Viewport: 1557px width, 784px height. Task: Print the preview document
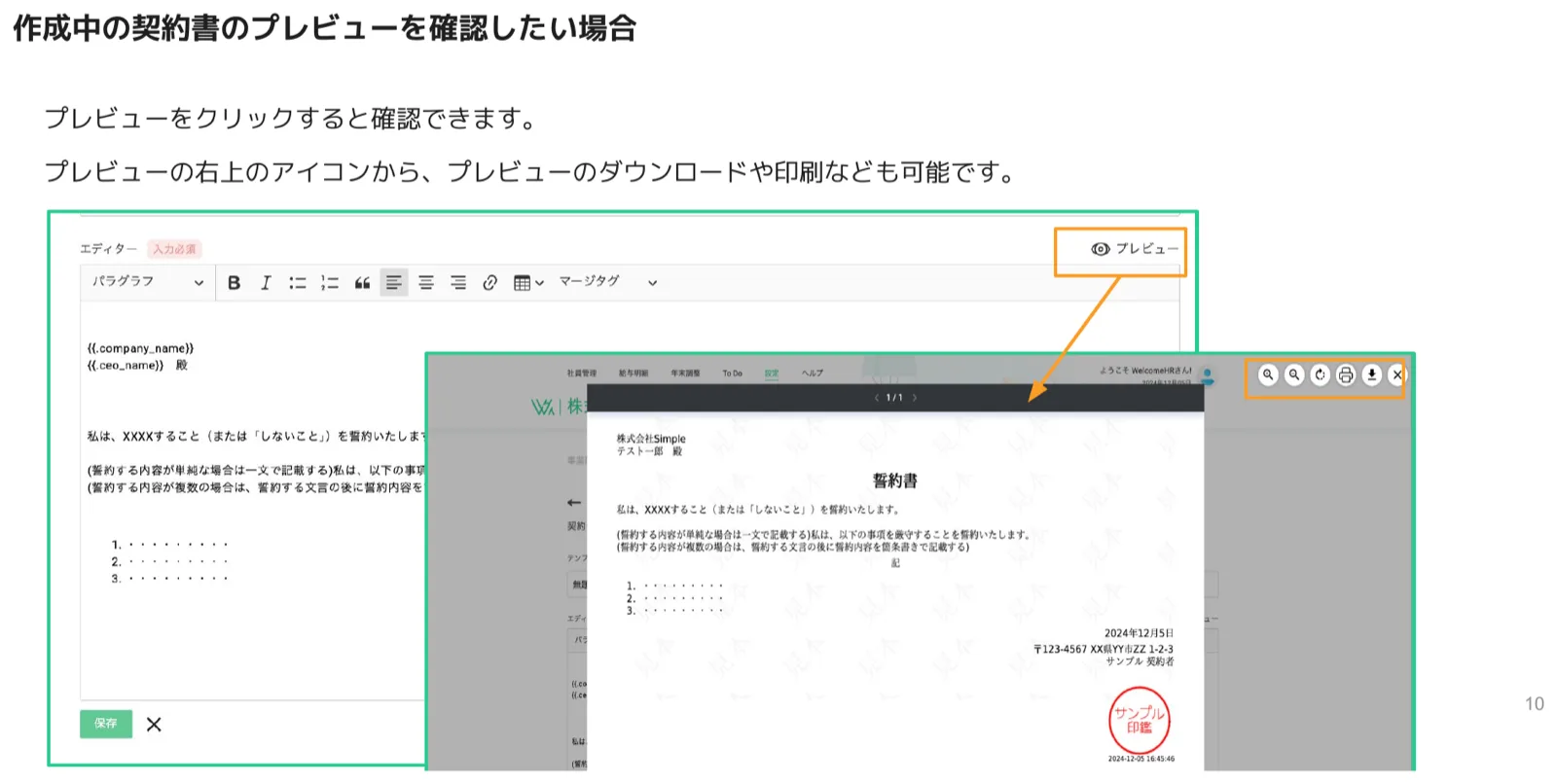[1346, 374]
